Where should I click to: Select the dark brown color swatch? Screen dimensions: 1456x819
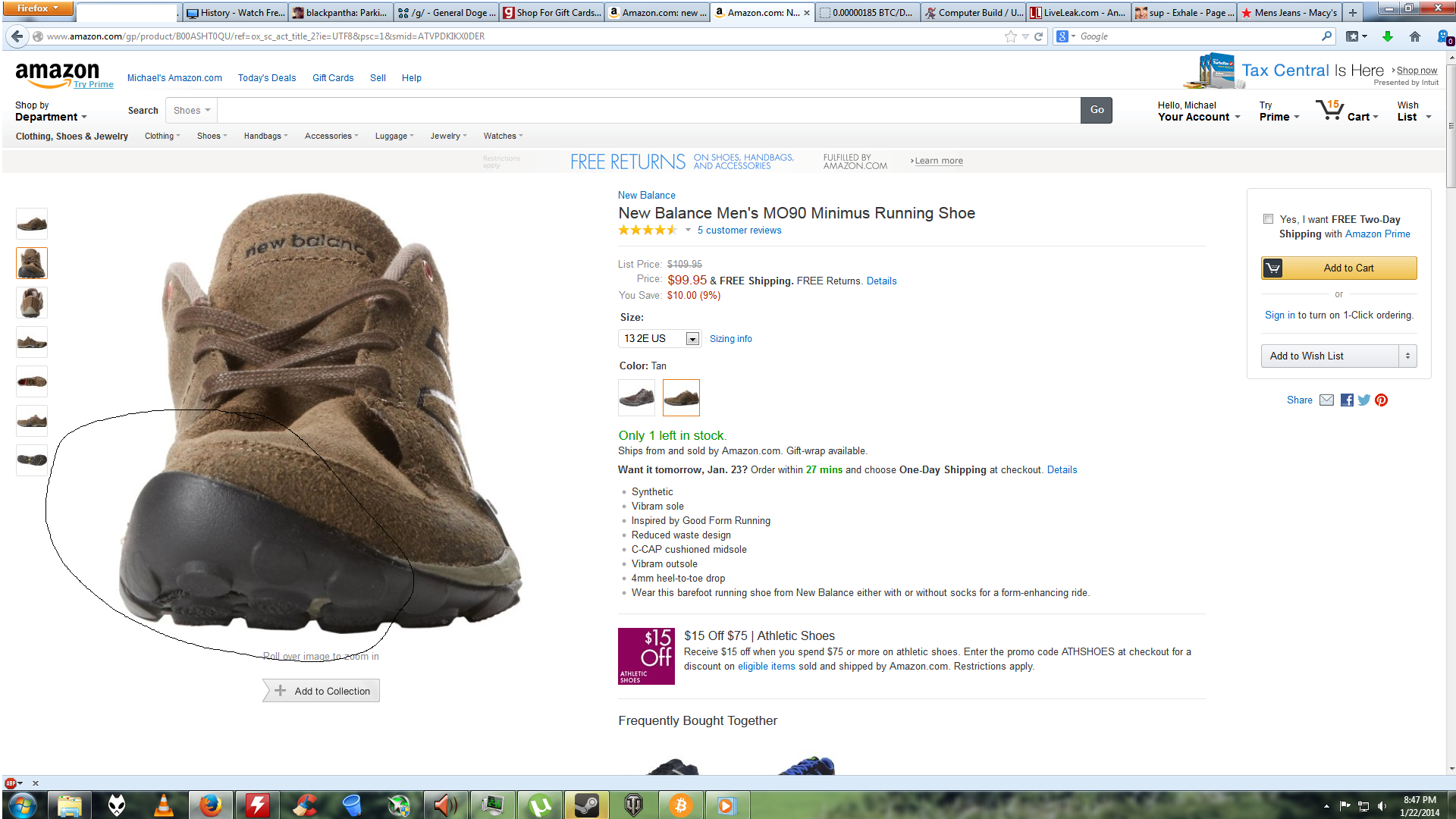click(636, 397)
